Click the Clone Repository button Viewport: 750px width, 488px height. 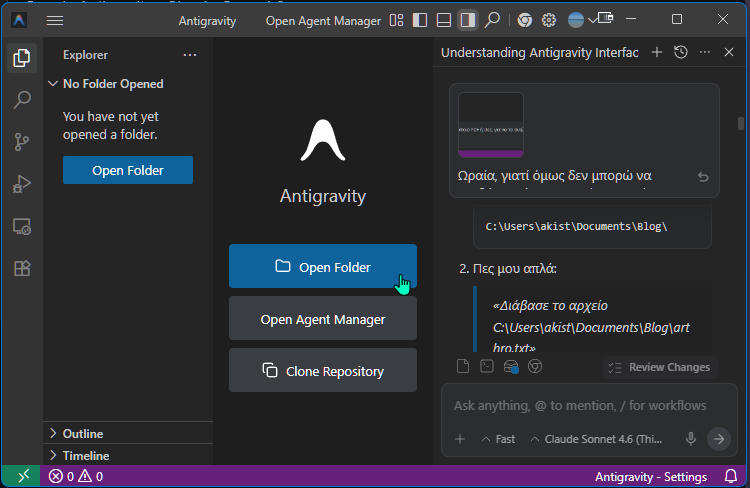(x=323, y=371)
